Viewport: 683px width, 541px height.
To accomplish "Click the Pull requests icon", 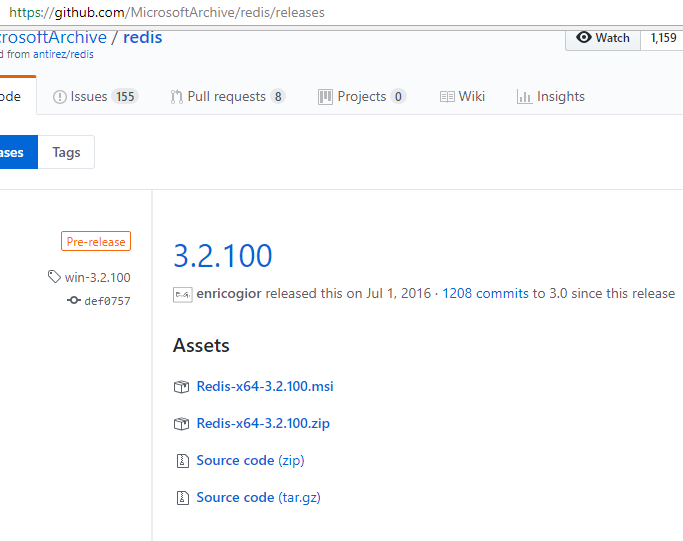I will [x=176, y=97].
